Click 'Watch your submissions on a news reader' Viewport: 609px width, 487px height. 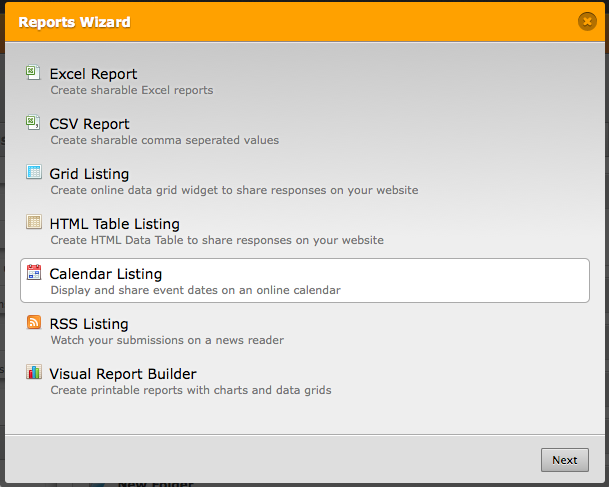(166, 340)
